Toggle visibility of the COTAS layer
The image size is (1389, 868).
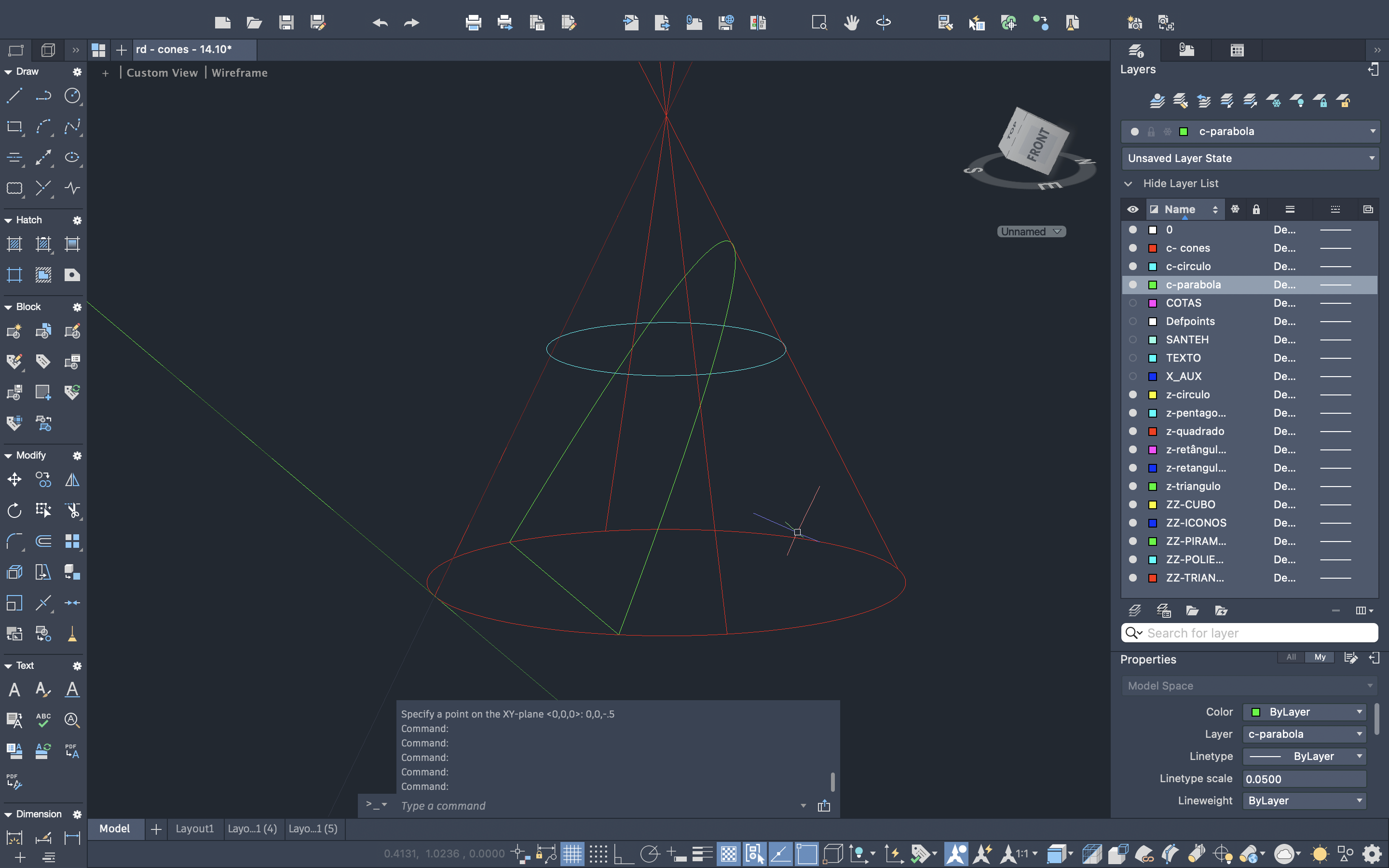(1132, 303)
